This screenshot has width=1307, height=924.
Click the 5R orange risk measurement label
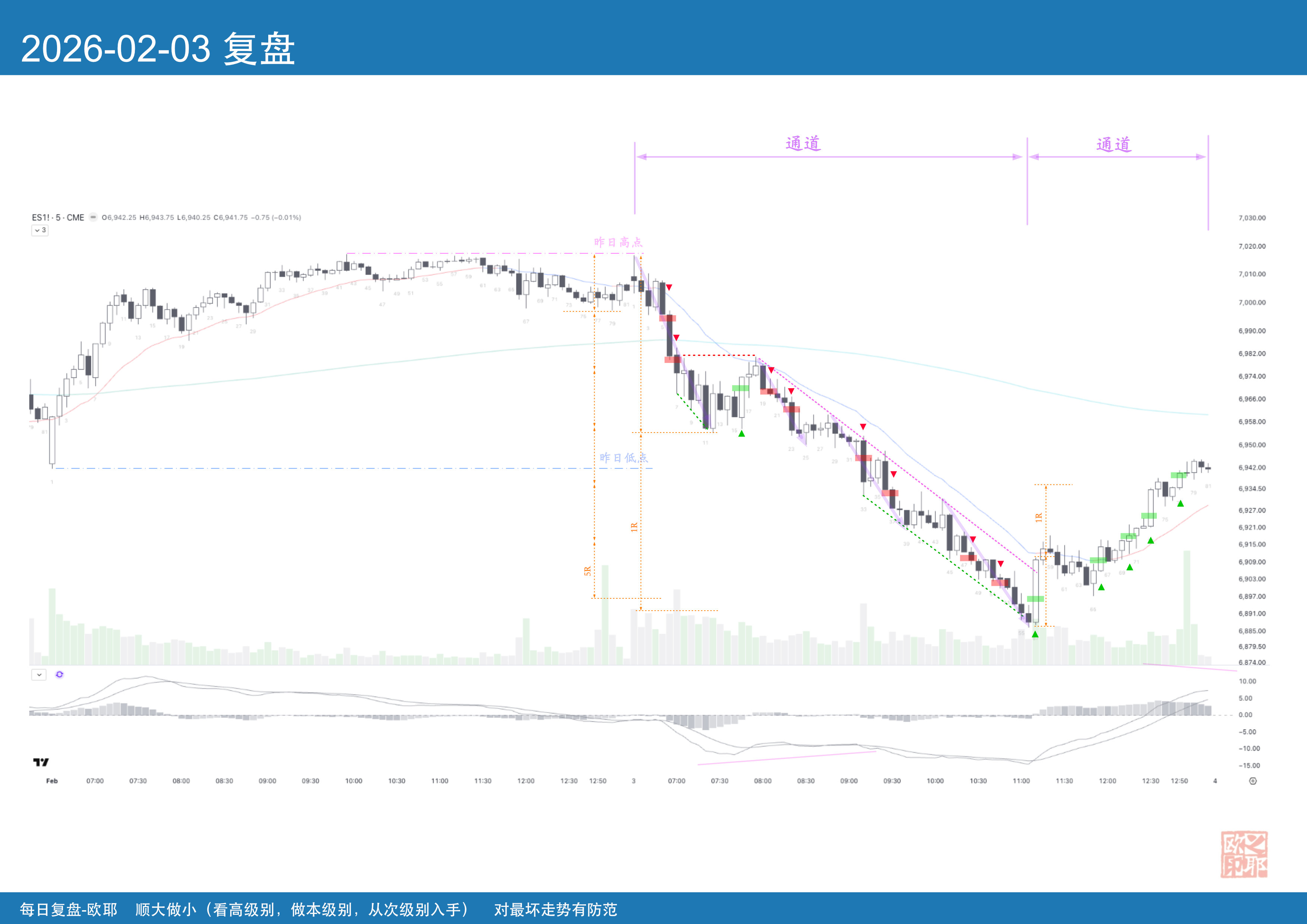[587, 571]
